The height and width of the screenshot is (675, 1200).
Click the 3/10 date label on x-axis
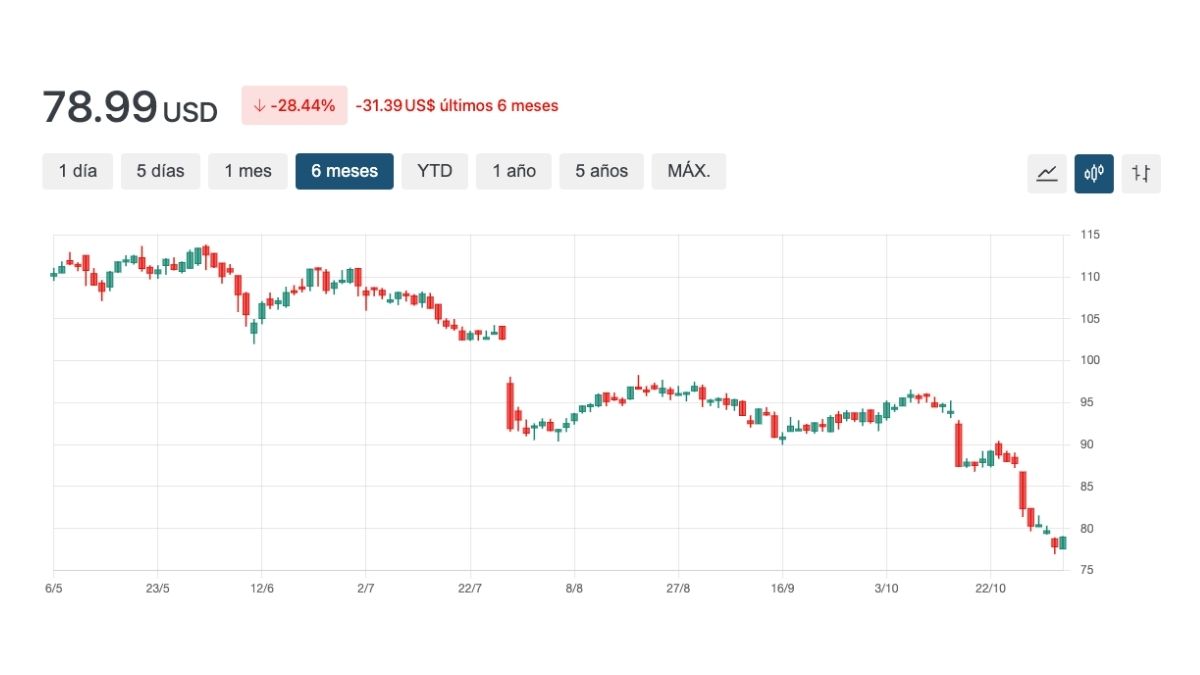(886, 588)
